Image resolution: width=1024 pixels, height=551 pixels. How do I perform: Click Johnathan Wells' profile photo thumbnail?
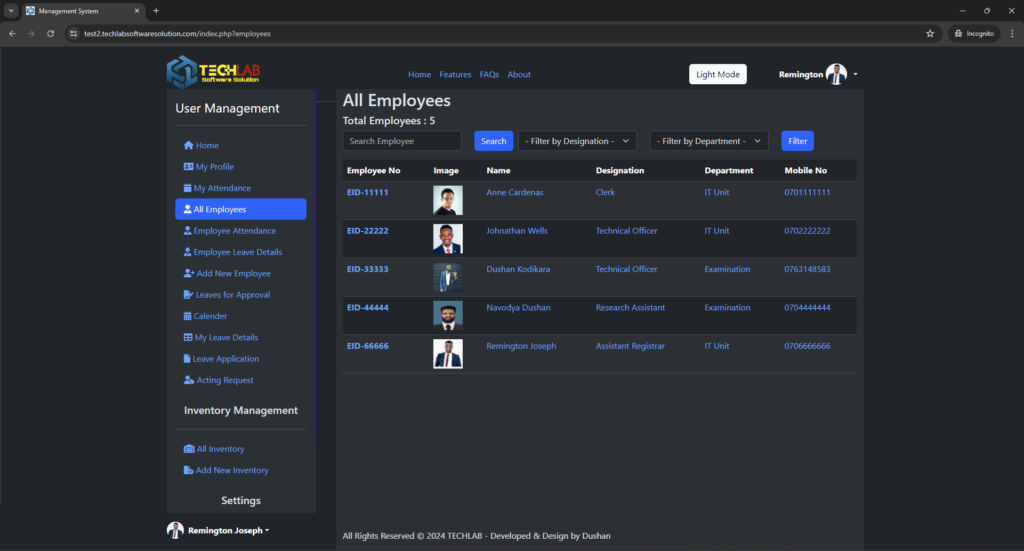pos(448,239)
